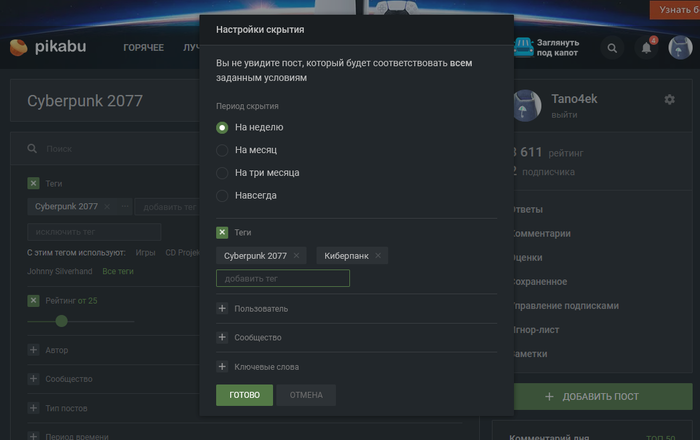The image size is (700, 440).
Task: Expand the Ключевые слова section
Action: point(222,367)
